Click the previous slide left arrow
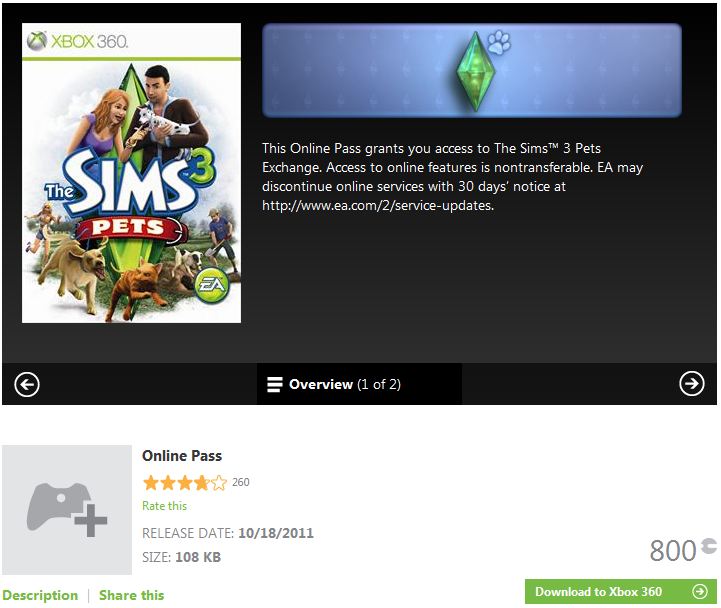The height and width of the screenshot is (608, 721). (x=27, y=384)
